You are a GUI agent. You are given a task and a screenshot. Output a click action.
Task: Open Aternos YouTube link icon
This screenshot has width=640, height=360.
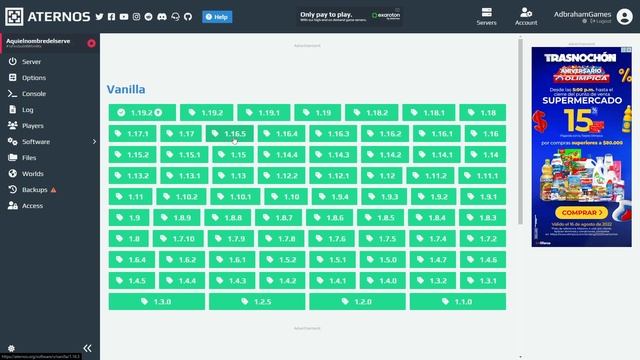tap(124, 17)
